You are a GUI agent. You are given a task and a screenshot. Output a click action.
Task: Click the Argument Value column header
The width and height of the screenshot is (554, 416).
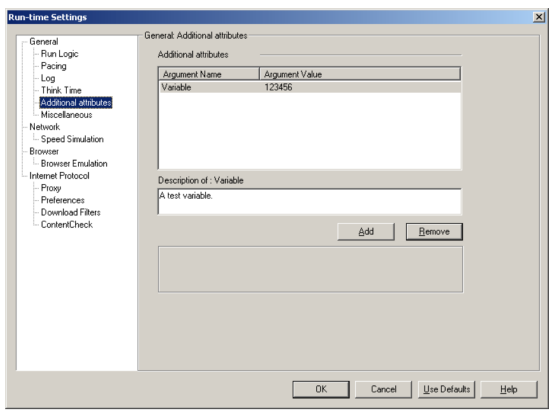360,74
